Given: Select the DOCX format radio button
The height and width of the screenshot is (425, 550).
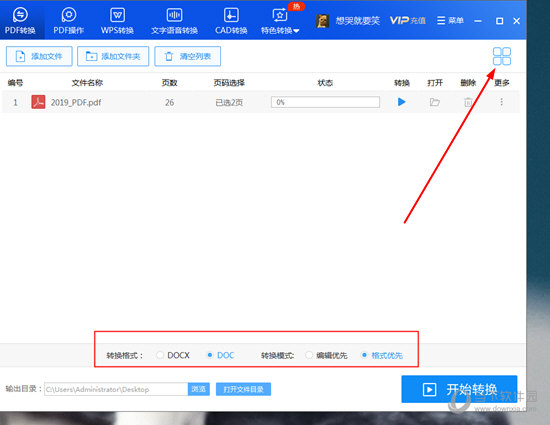Looking at the screenshot, I should pyautogui.click(x=160, y=355).
